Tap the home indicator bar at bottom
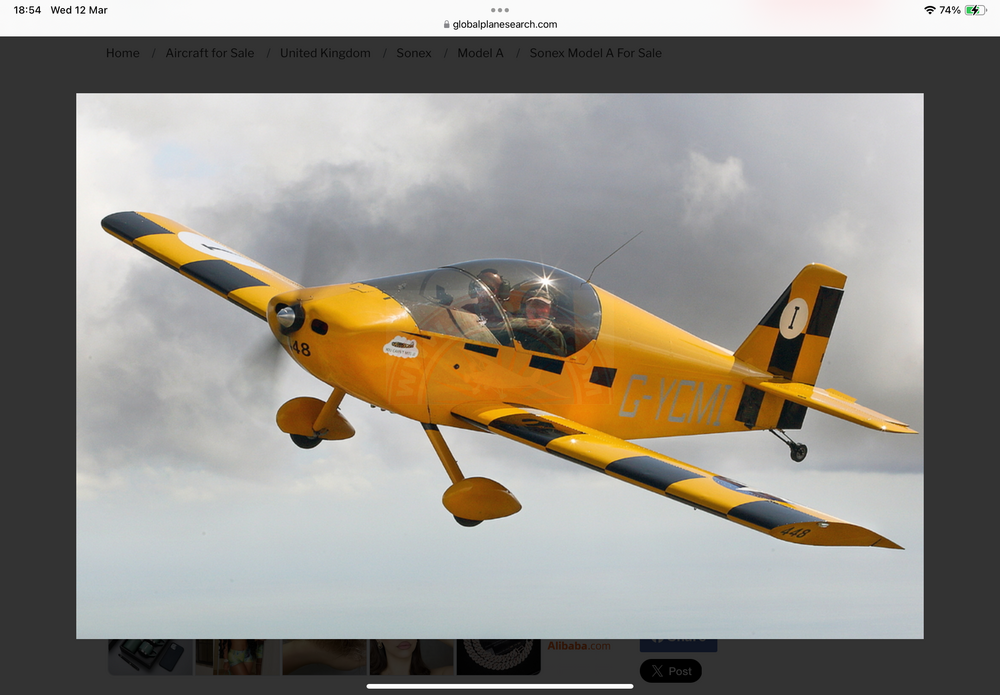Viewport: 1000px width, 695px height. pyautogui.click(x=500, y=686)
